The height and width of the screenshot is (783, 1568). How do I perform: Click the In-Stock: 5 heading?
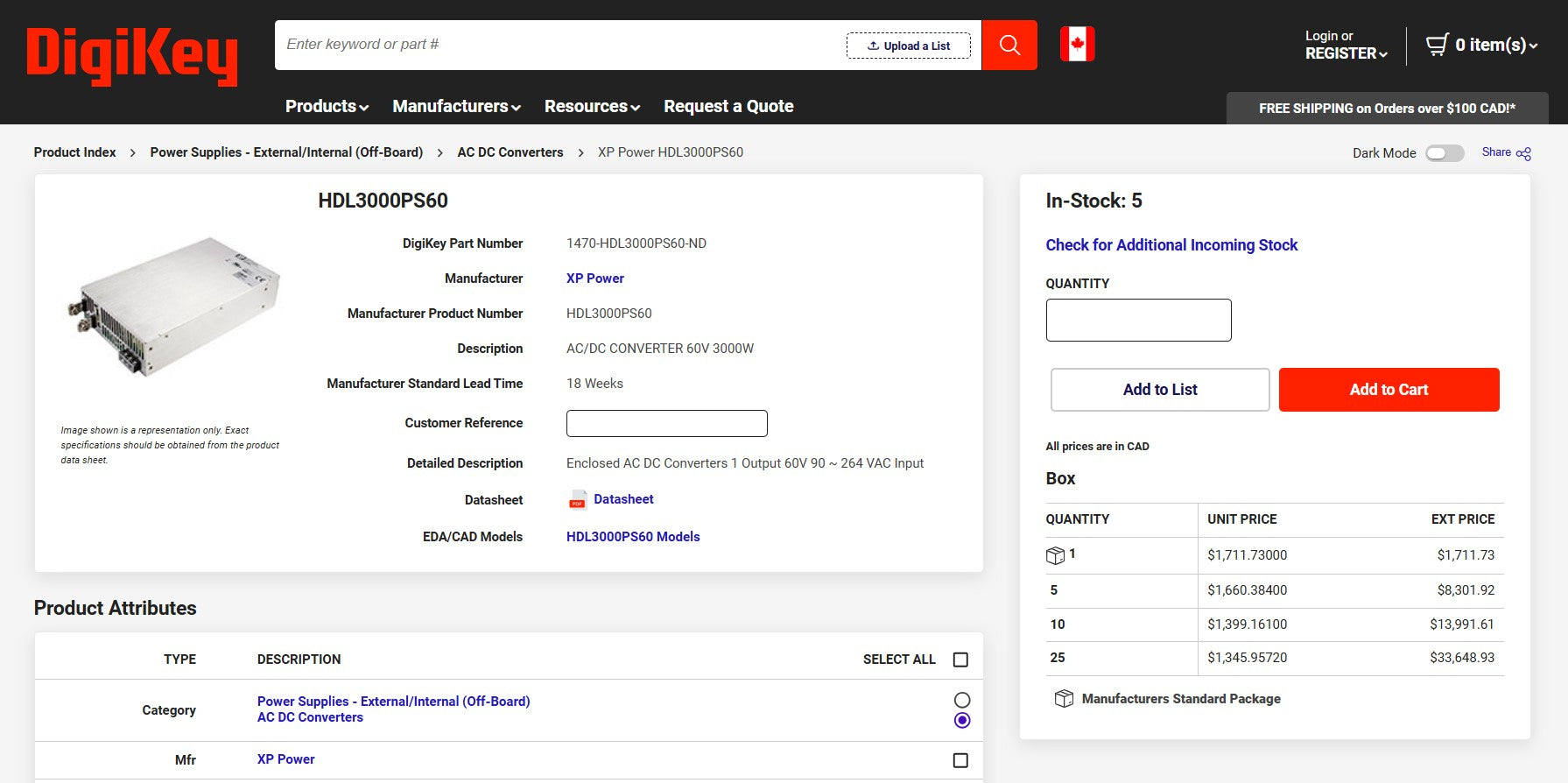point(1093,201)
